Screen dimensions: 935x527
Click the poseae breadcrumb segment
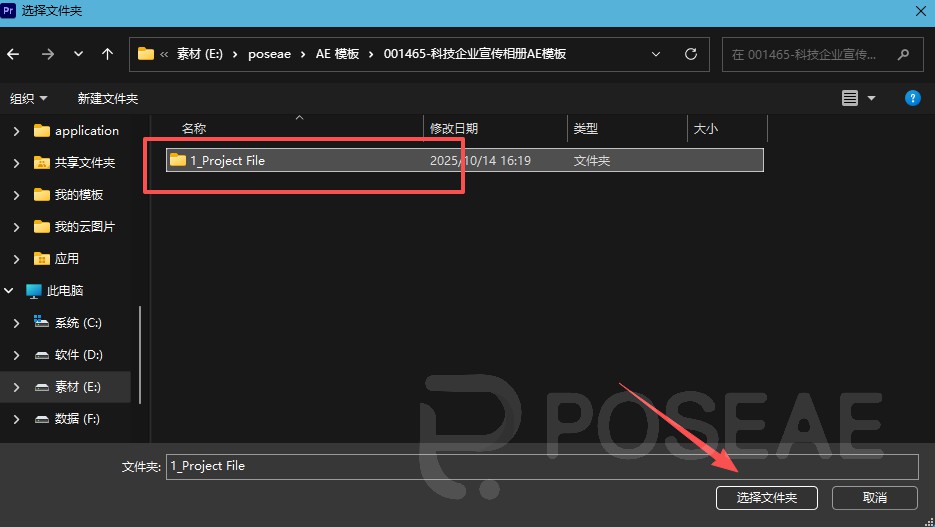(270, 54)
